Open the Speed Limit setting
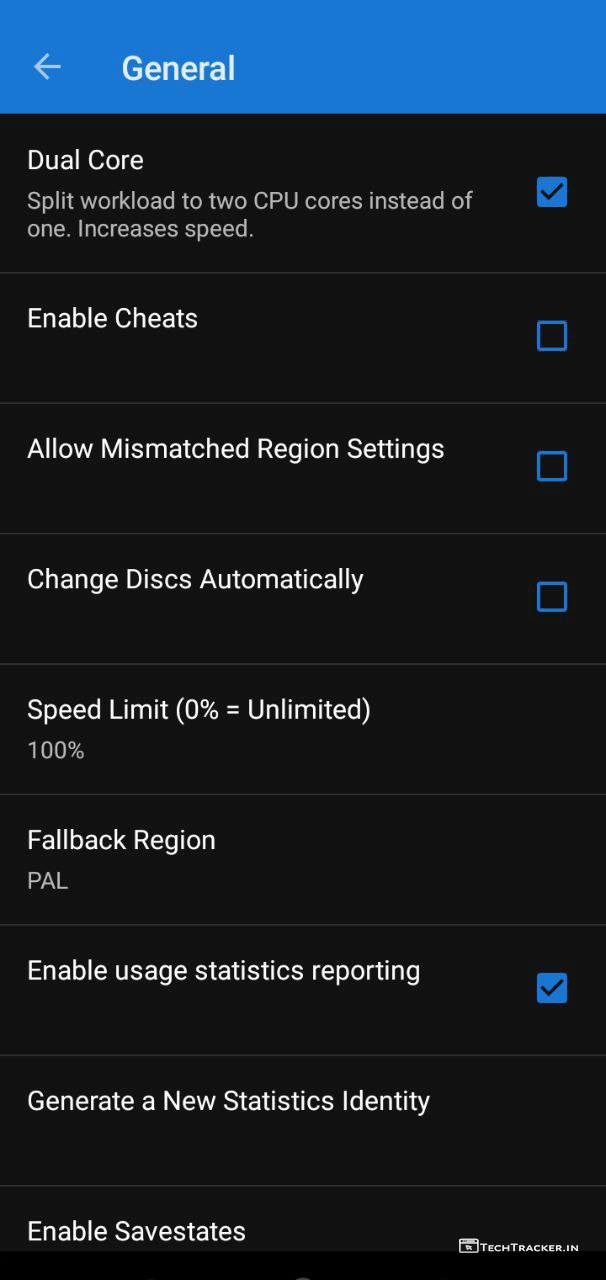The width and height of the screenshot is (606, 1280). coord(198,710)
